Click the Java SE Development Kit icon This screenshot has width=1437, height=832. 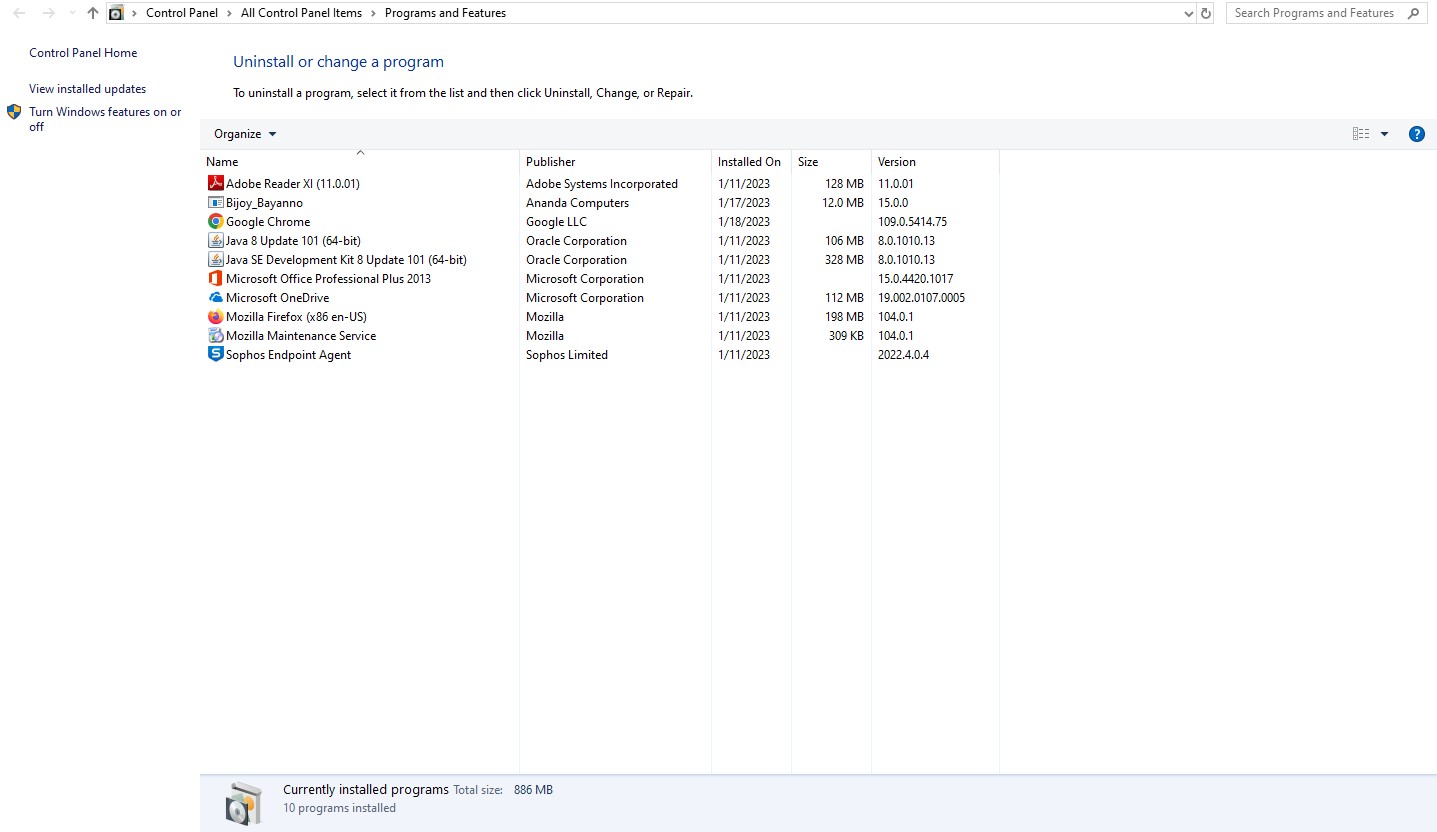pos(215,259)
